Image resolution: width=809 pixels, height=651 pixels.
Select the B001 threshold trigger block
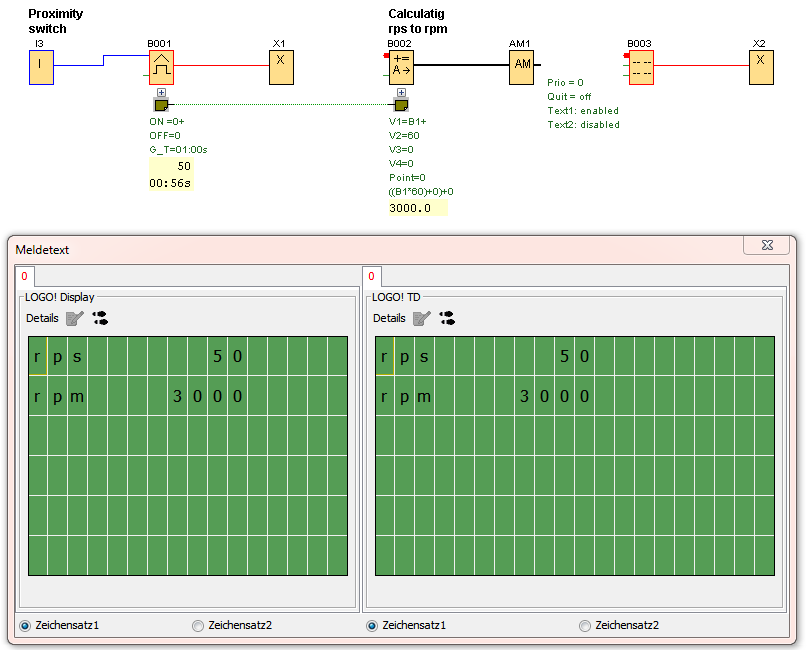click(x=161, y=68)
